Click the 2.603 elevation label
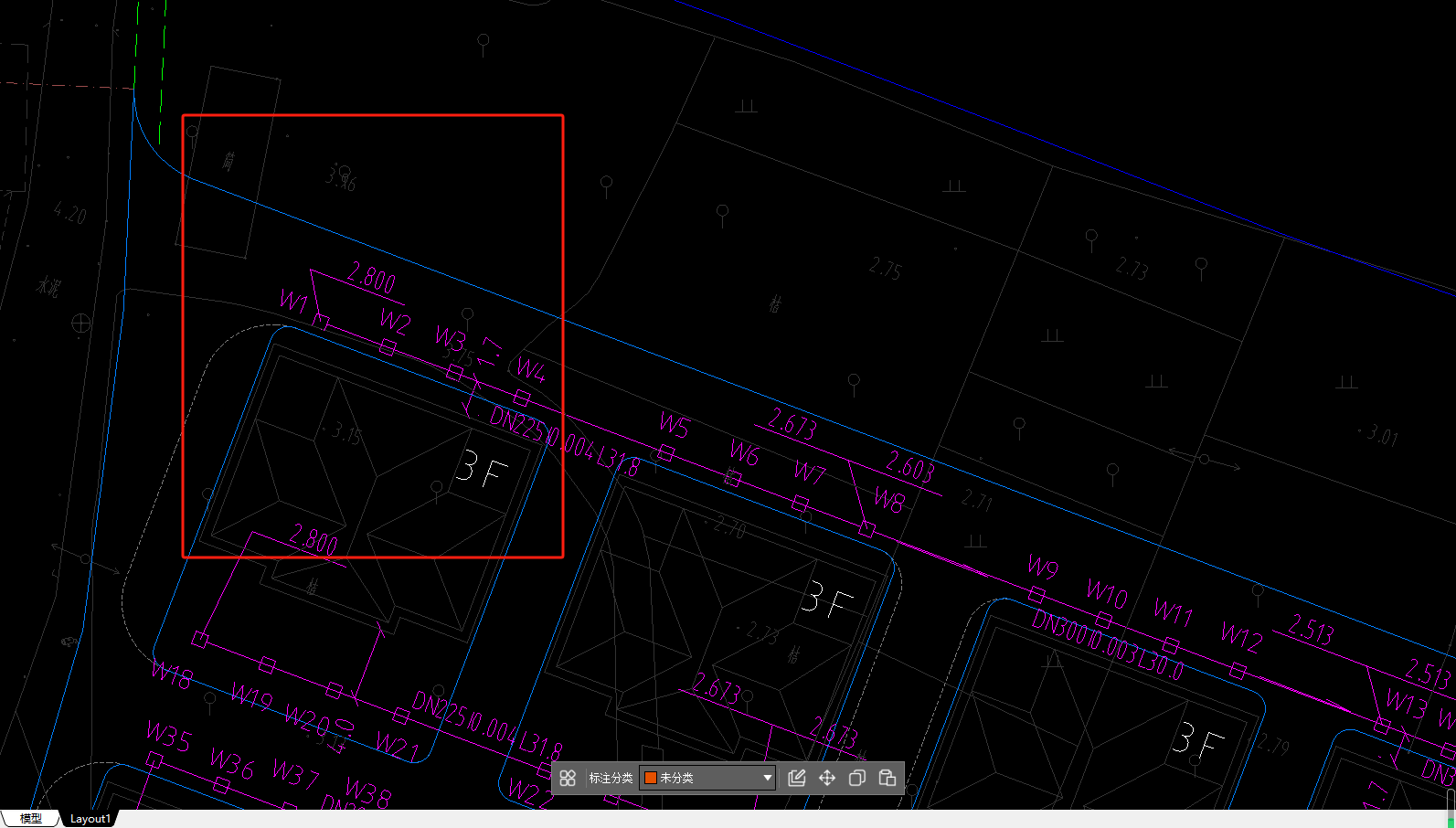The width and height of the screenshot is (1456, 828). 910,467
